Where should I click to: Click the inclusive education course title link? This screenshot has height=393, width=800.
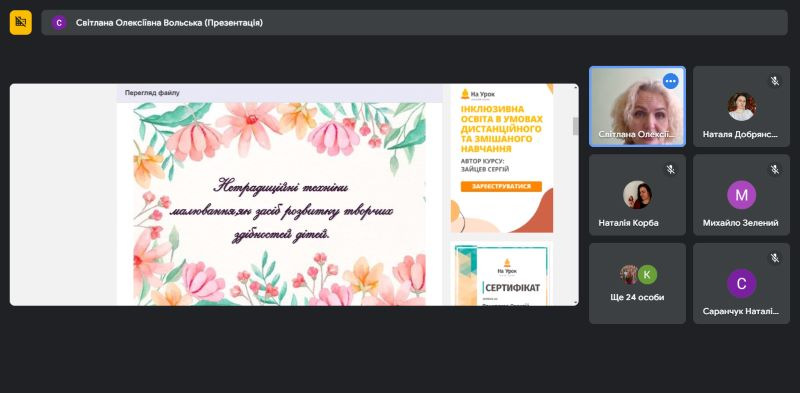click(x=501, y=129)
